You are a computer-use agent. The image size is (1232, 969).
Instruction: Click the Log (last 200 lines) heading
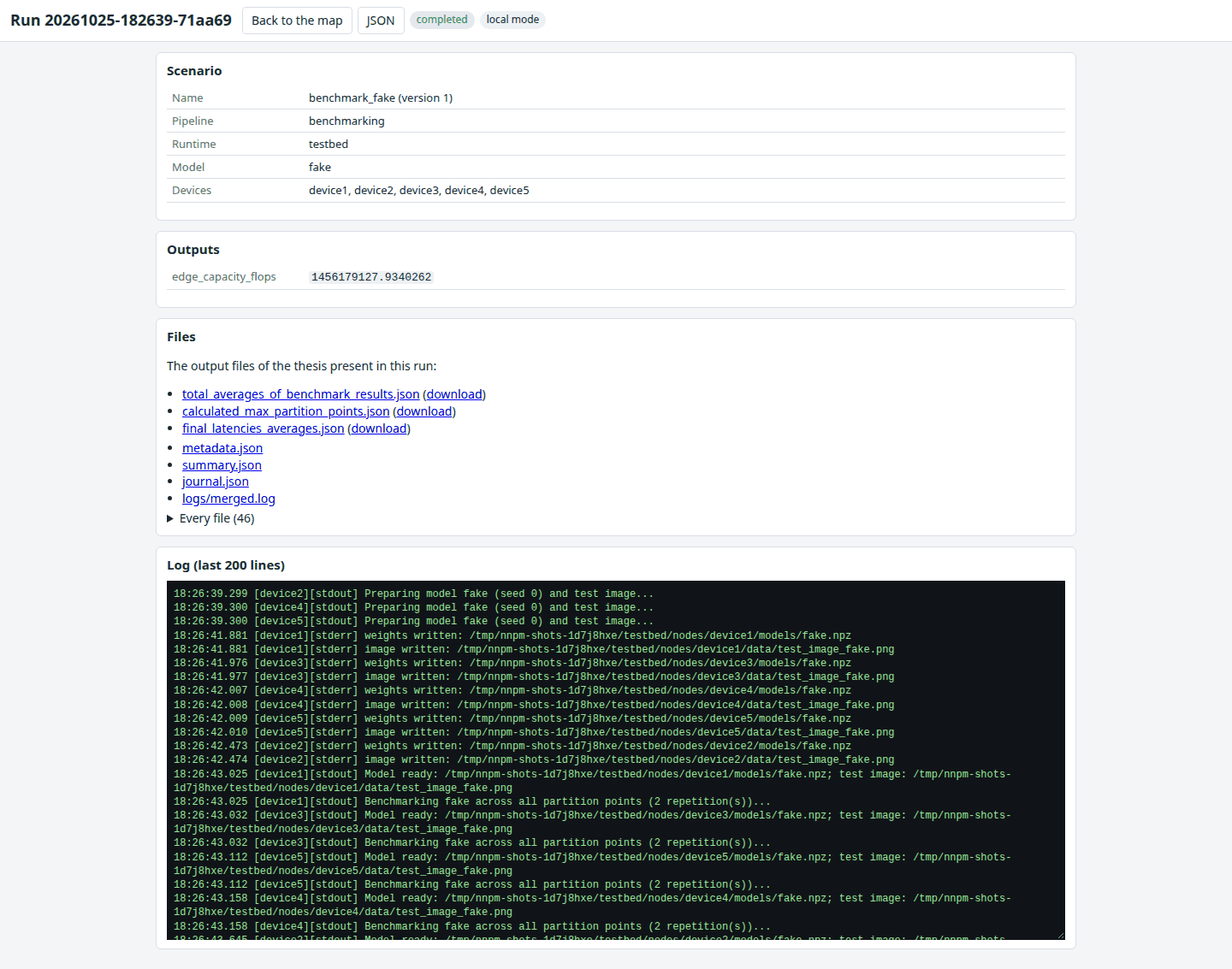(226, 565)
